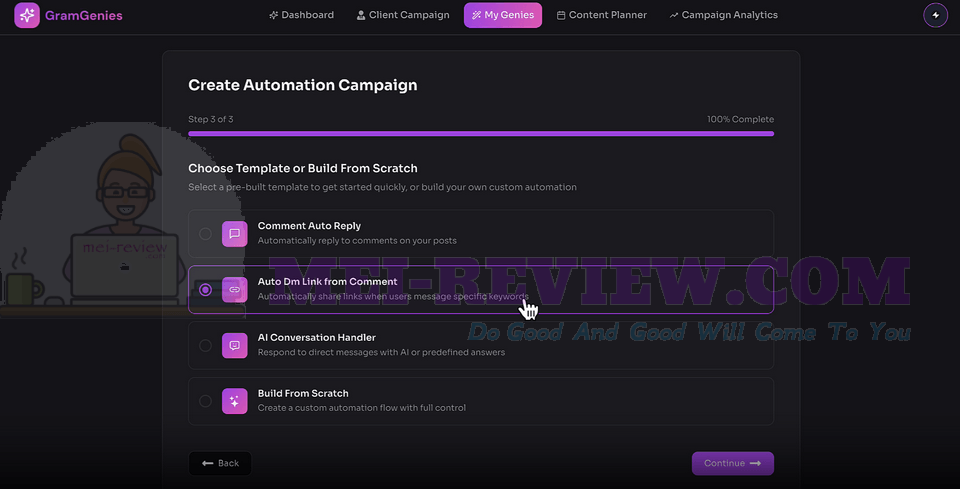
Task: Click the Comment Auto Reply chat icon
Action: (234, 234)
